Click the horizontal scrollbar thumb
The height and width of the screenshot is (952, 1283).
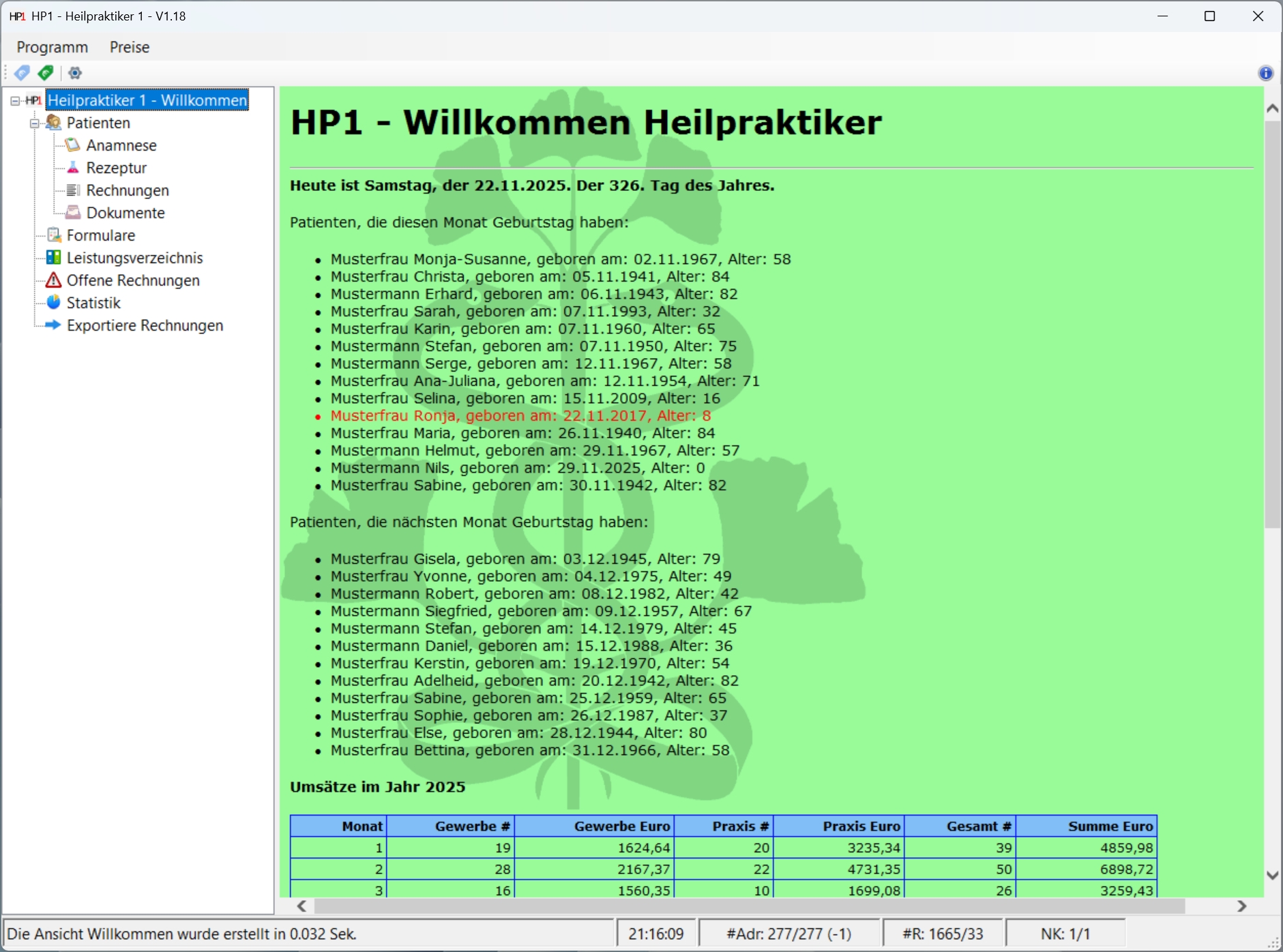coord(749,906)
